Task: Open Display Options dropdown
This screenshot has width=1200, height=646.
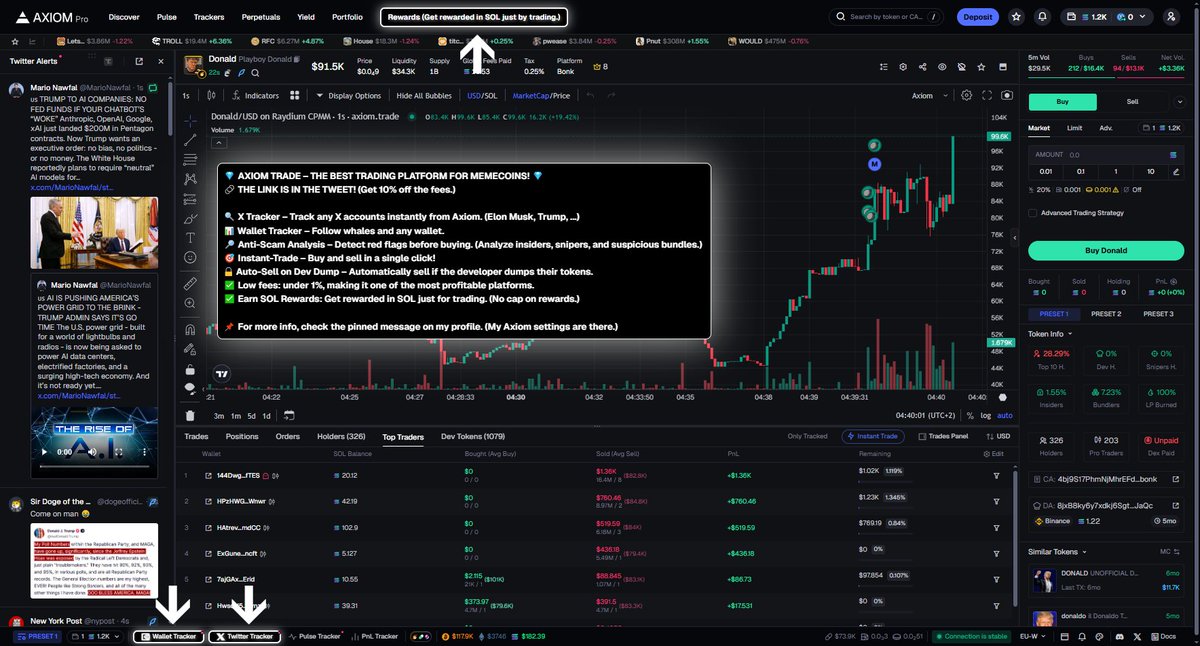Action: click(349, 96)
